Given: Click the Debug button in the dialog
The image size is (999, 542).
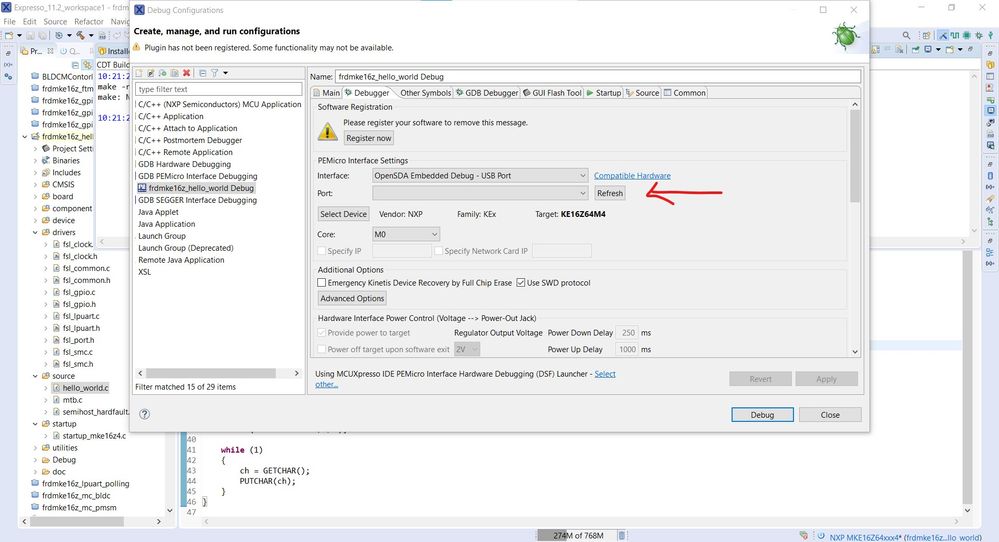Looking at the screenshot, I should 762,415.
